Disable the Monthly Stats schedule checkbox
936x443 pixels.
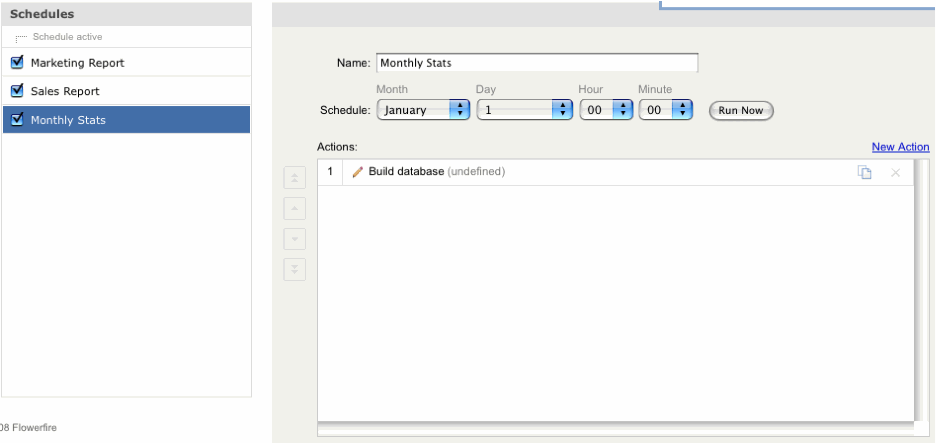(x=17, y=120)
